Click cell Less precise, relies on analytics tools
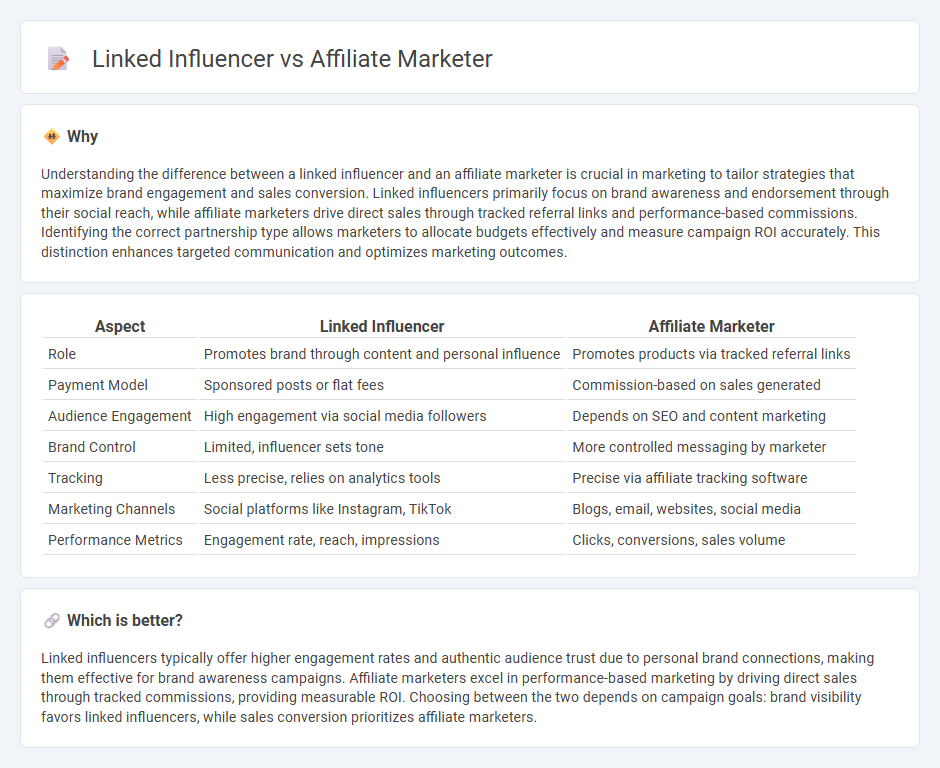This screenshot has height=768, width=940. coord(382,478)
